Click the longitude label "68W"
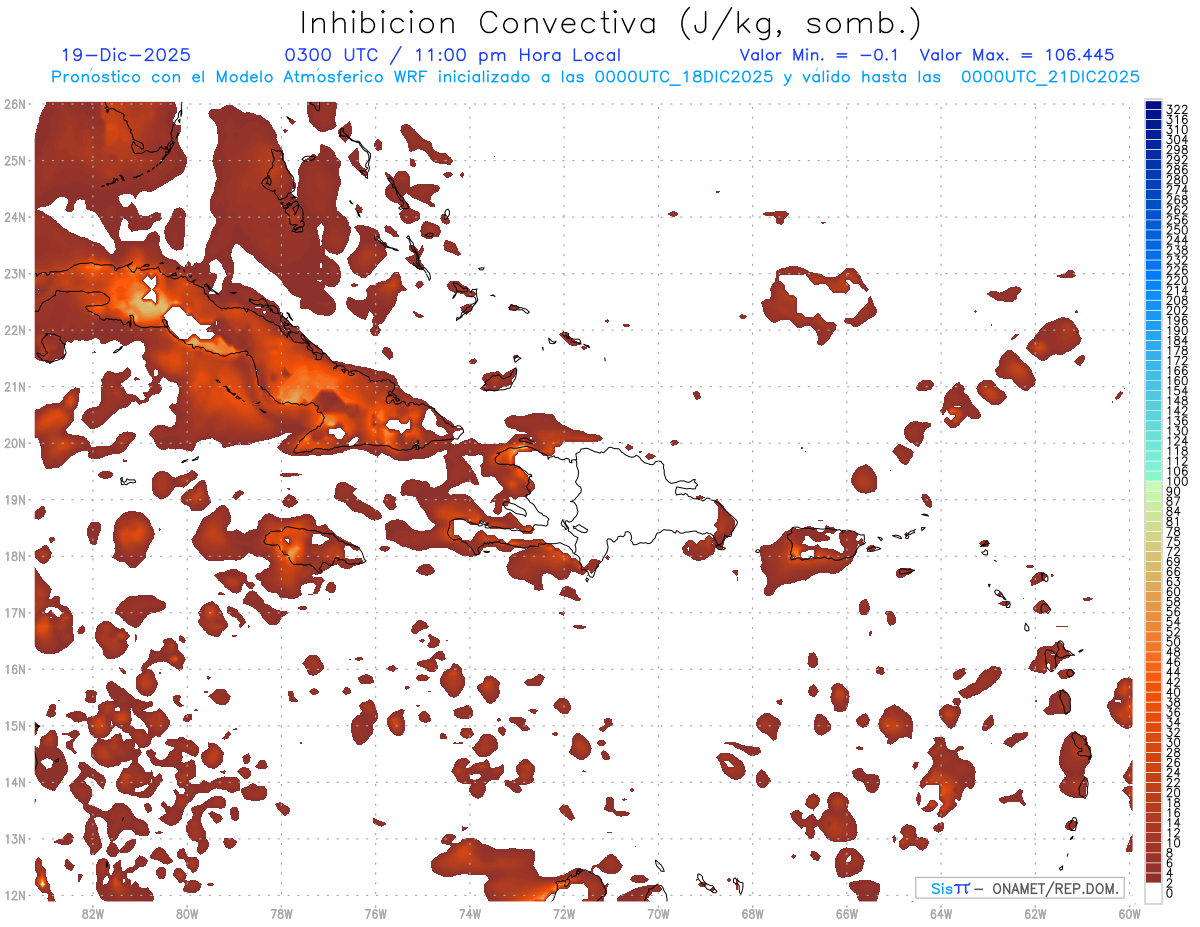 pos(752,912)
